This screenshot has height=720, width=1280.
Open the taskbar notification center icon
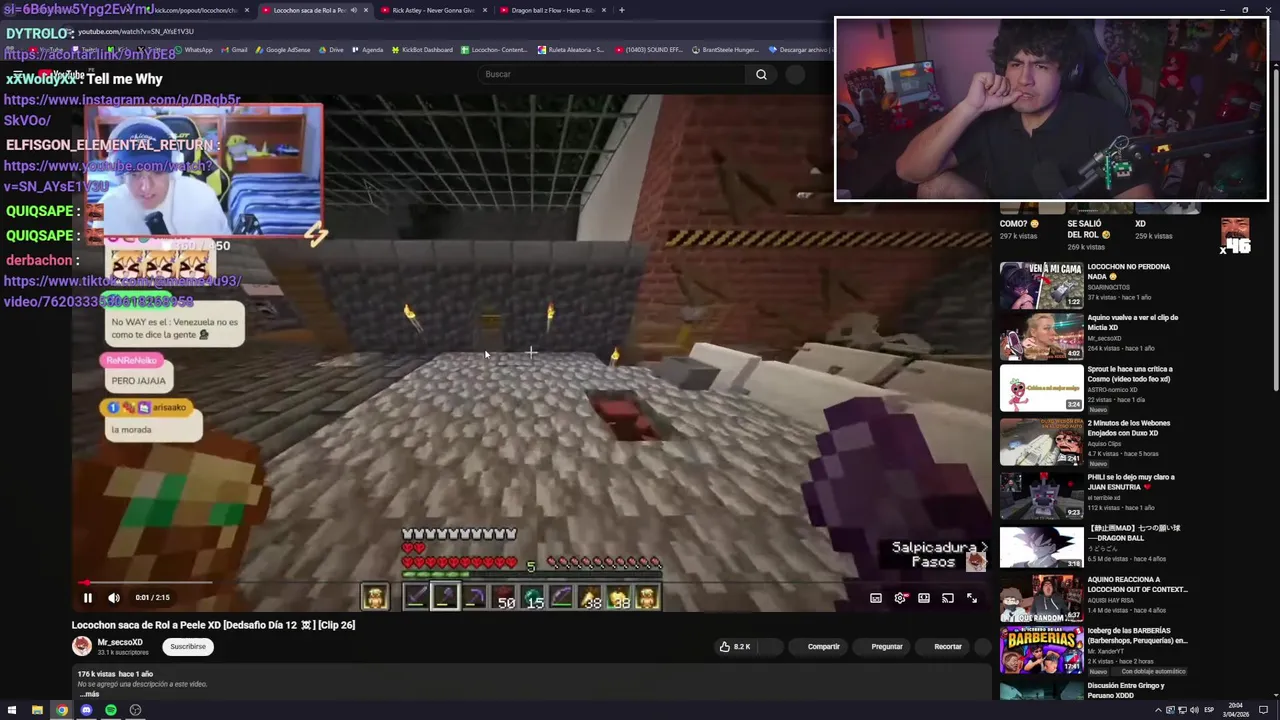pyautogui.click(x=1264, y=711)
